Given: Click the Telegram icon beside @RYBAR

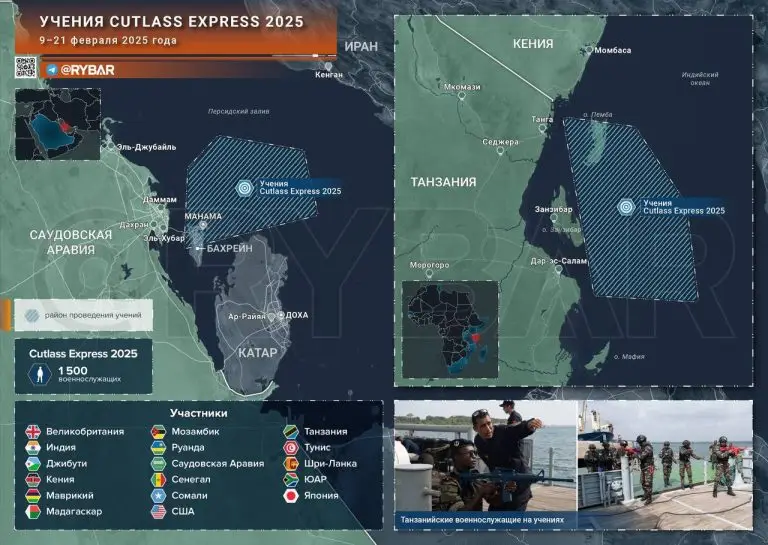Looking at the screenshot, I should [x=51, y=70].
